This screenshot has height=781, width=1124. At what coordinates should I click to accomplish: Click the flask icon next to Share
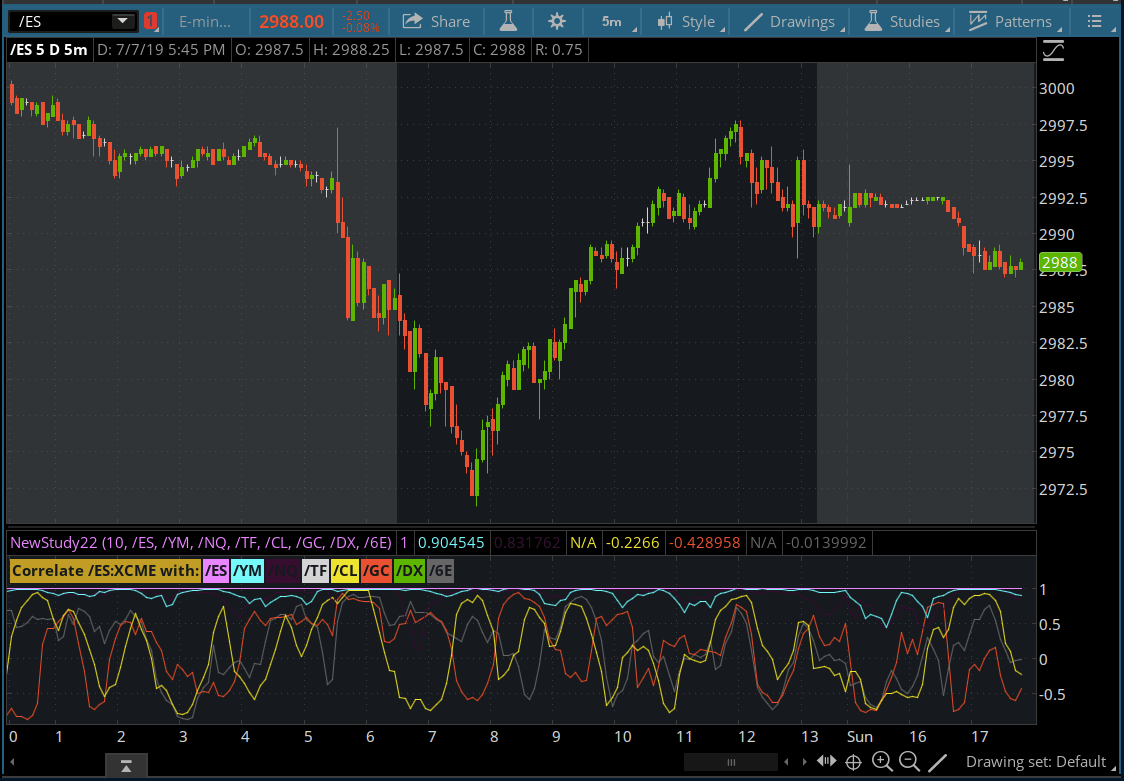[508, 20]
